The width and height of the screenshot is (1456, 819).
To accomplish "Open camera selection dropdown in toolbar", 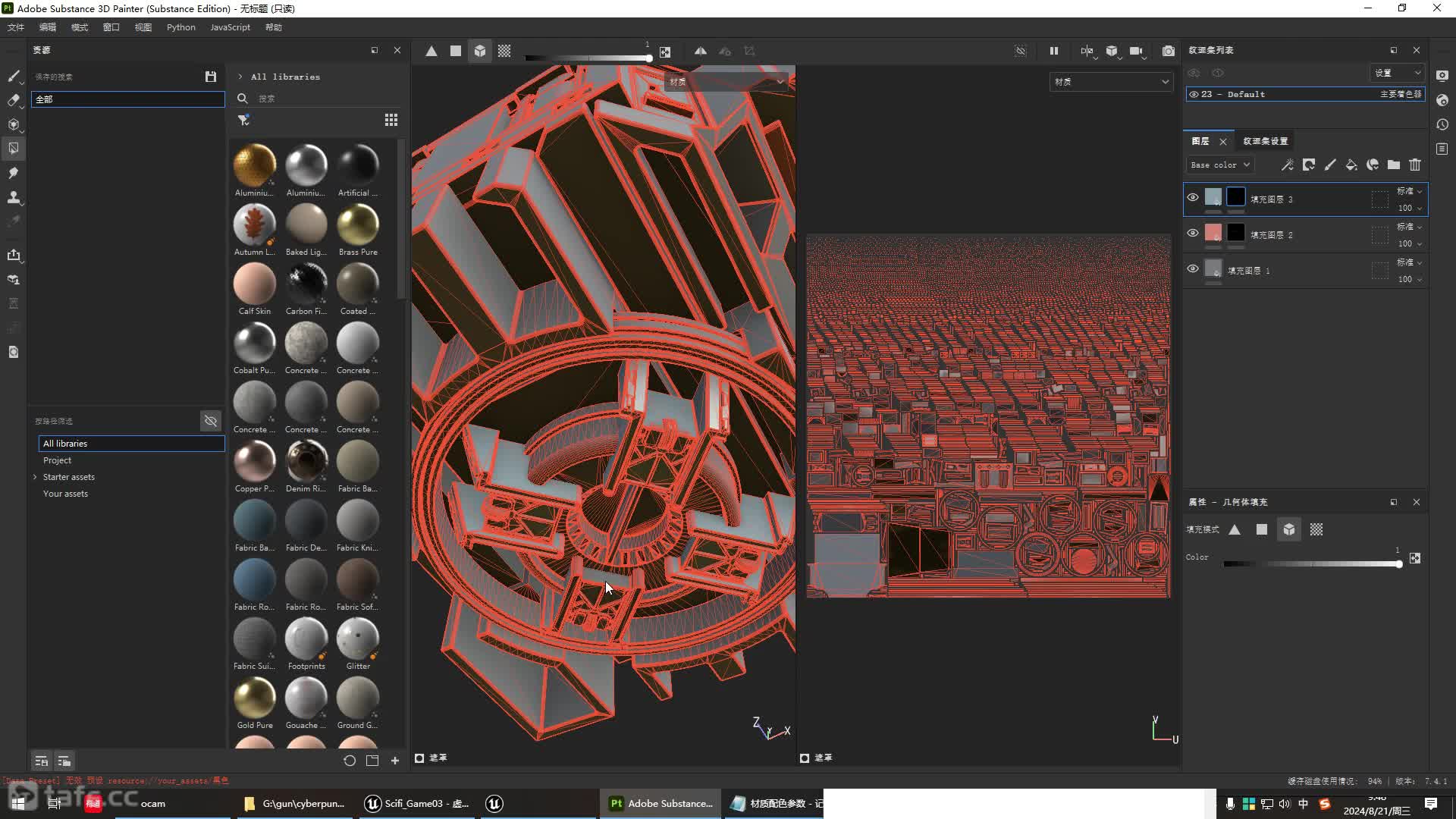I will click(x=1136, y=51).
